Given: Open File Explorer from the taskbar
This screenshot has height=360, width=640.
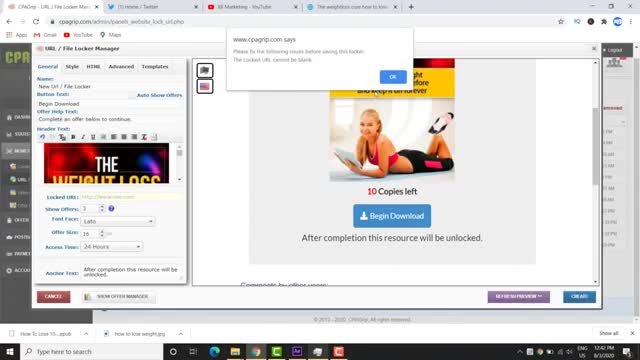Looking at the screenshot, I should (x=236, y=351).
